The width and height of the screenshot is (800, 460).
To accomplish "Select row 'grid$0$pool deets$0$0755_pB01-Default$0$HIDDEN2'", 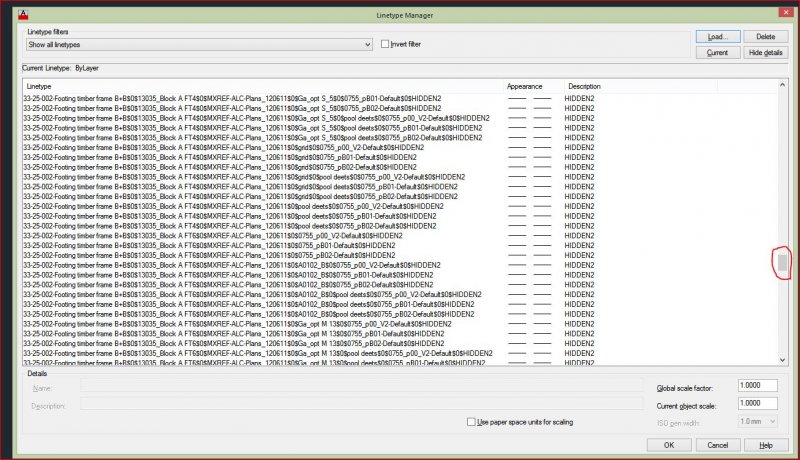I will click(401, 187).
